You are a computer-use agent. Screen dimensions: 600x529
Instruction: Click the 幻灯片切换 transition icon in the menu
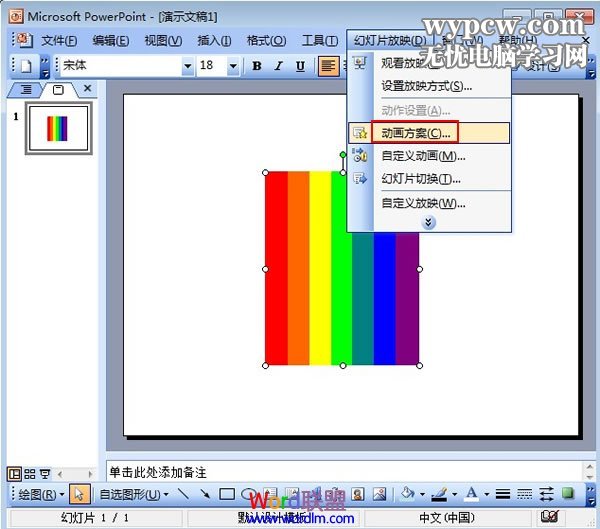coord(360,179)
